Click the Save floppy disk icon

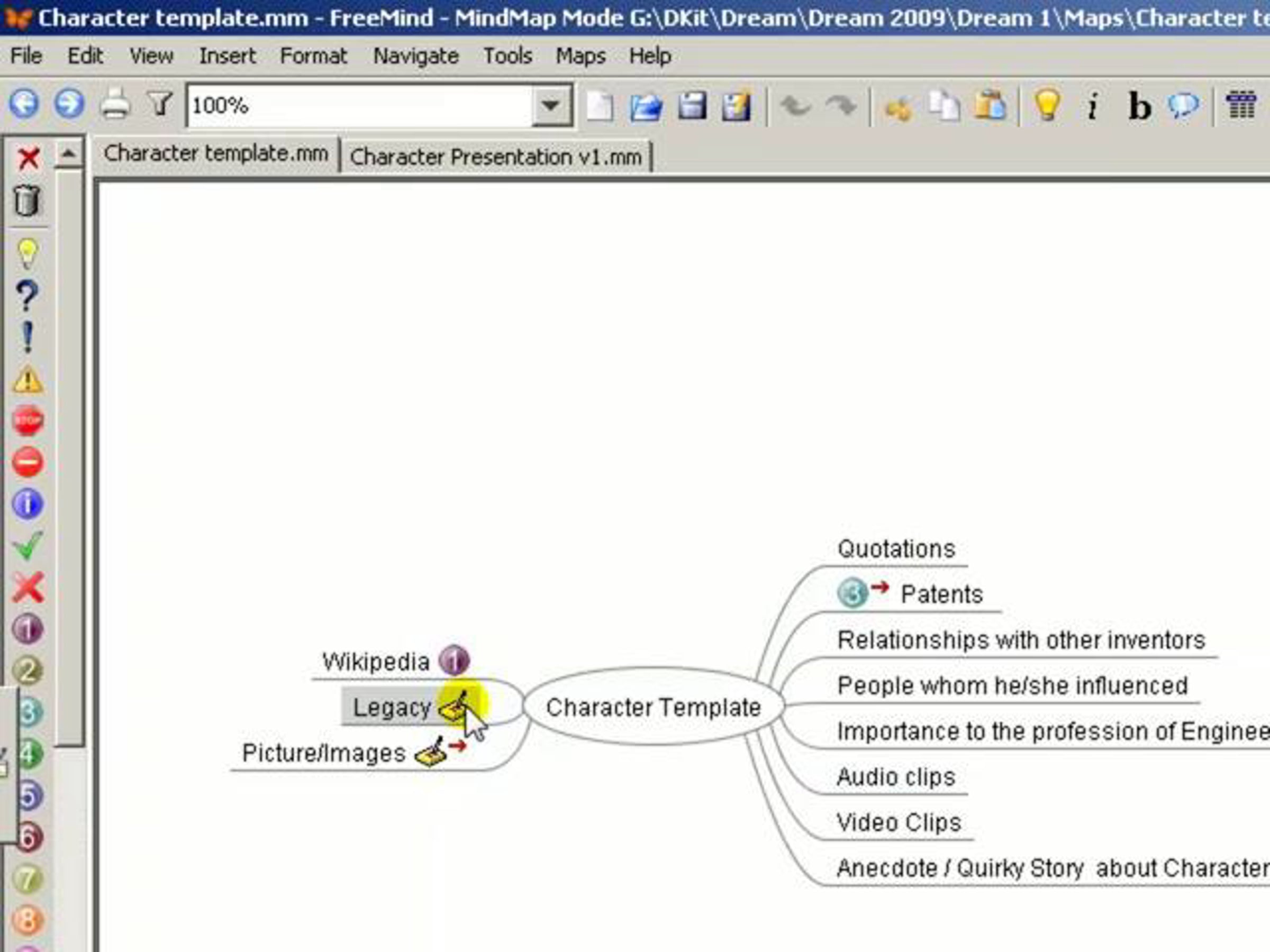pos(691,106)
